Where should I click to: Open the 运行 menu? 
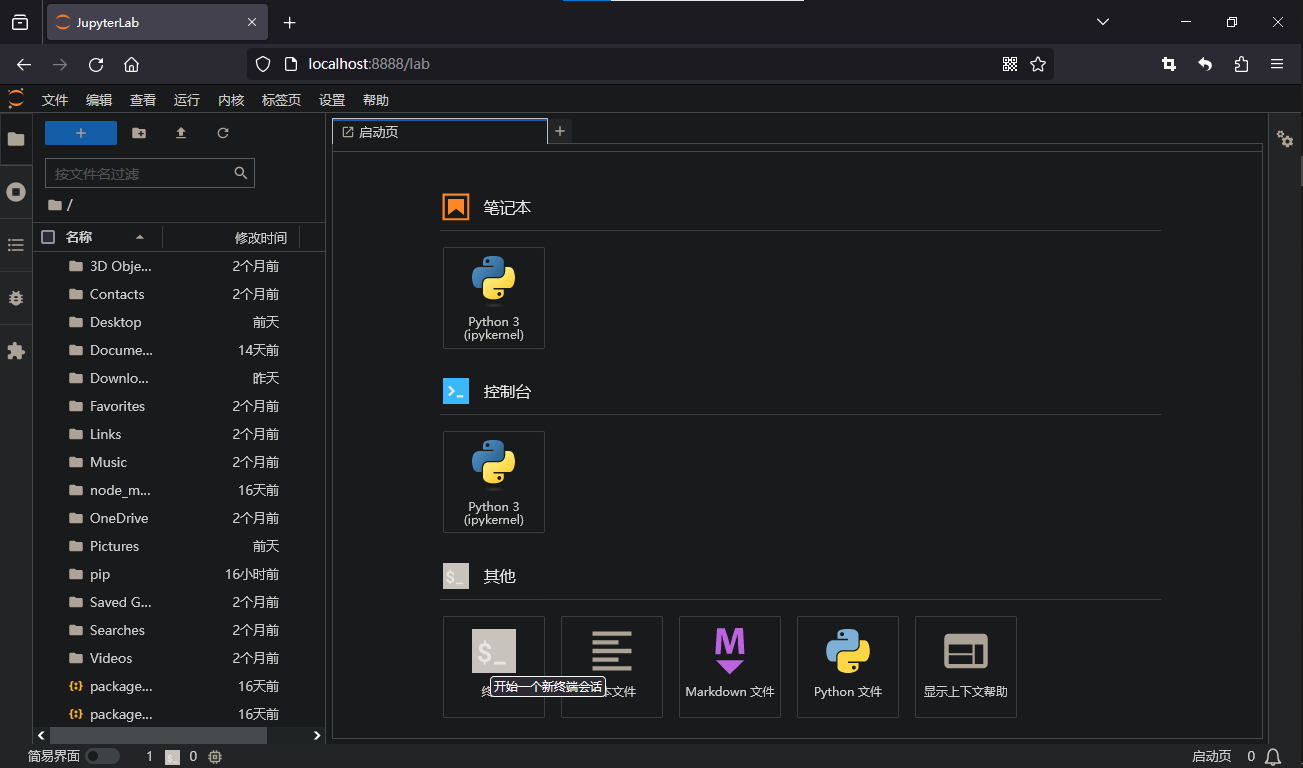187,100
